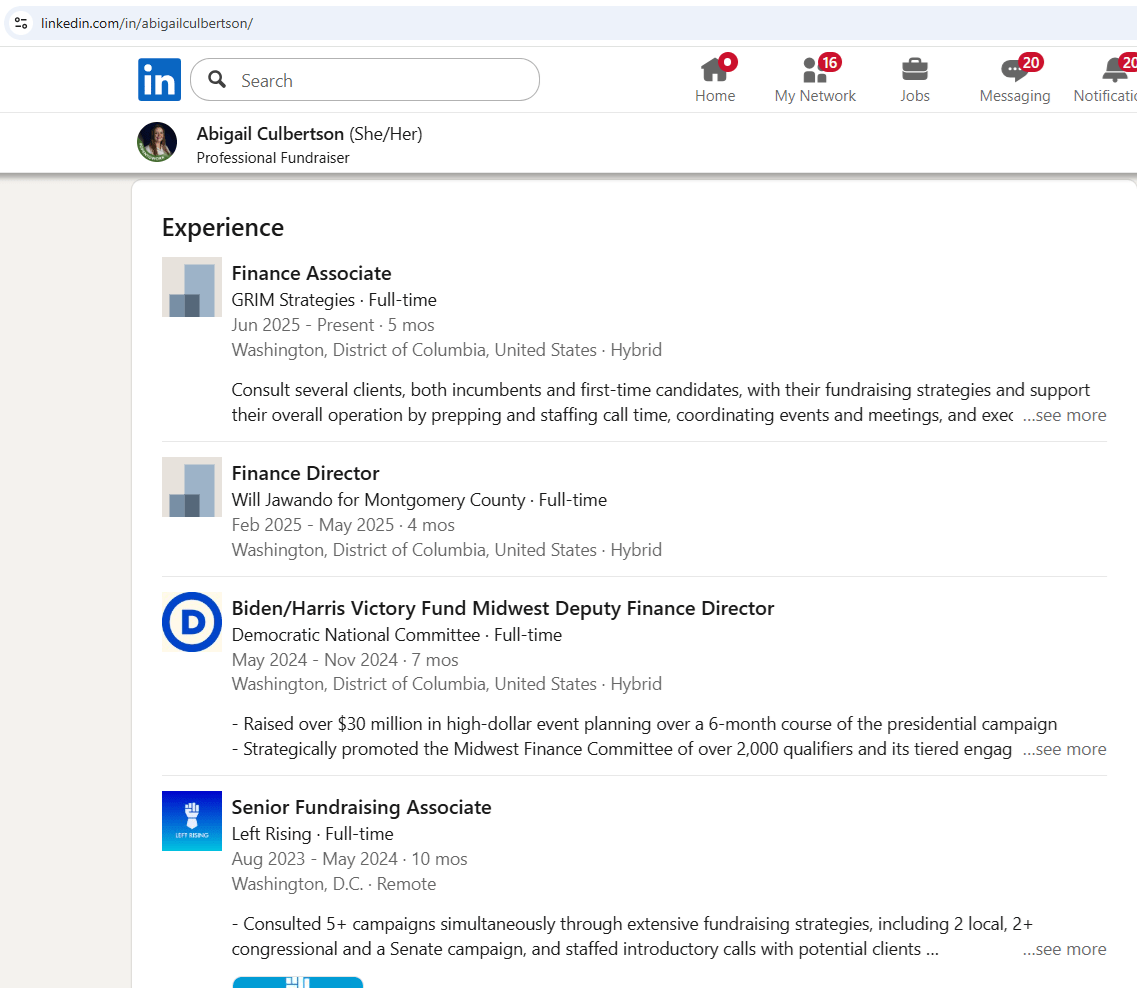The image size is (1137, 988).
Task: Expand Senior Fundraising Associate see more
Action: pos(1064,949)
